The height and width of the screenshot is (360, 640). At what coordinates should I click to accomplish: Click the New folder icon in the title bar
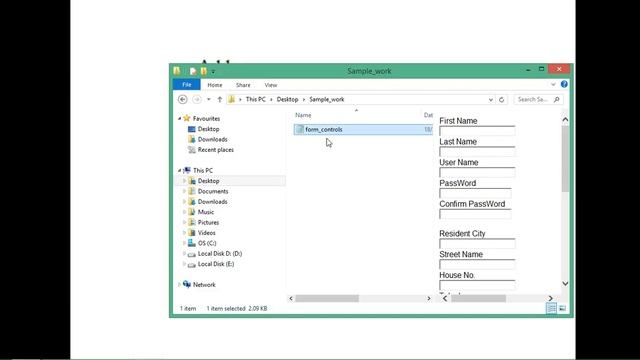203,71
